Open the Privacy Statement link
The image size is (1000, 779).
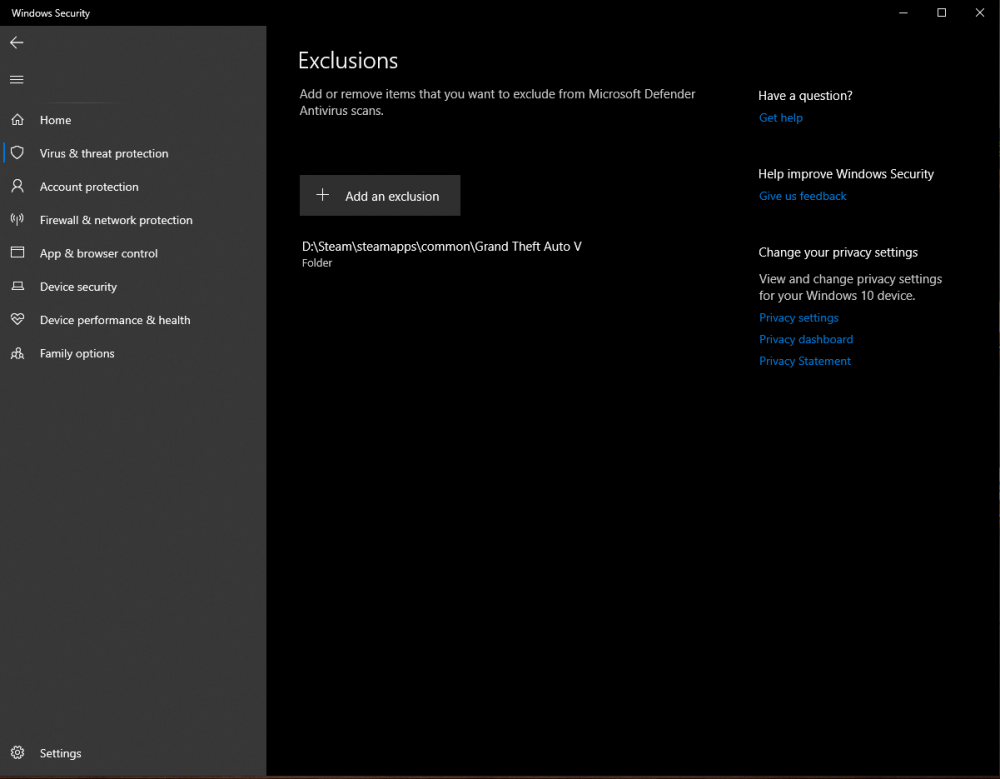pyautogui.click(x=804, y=361)
